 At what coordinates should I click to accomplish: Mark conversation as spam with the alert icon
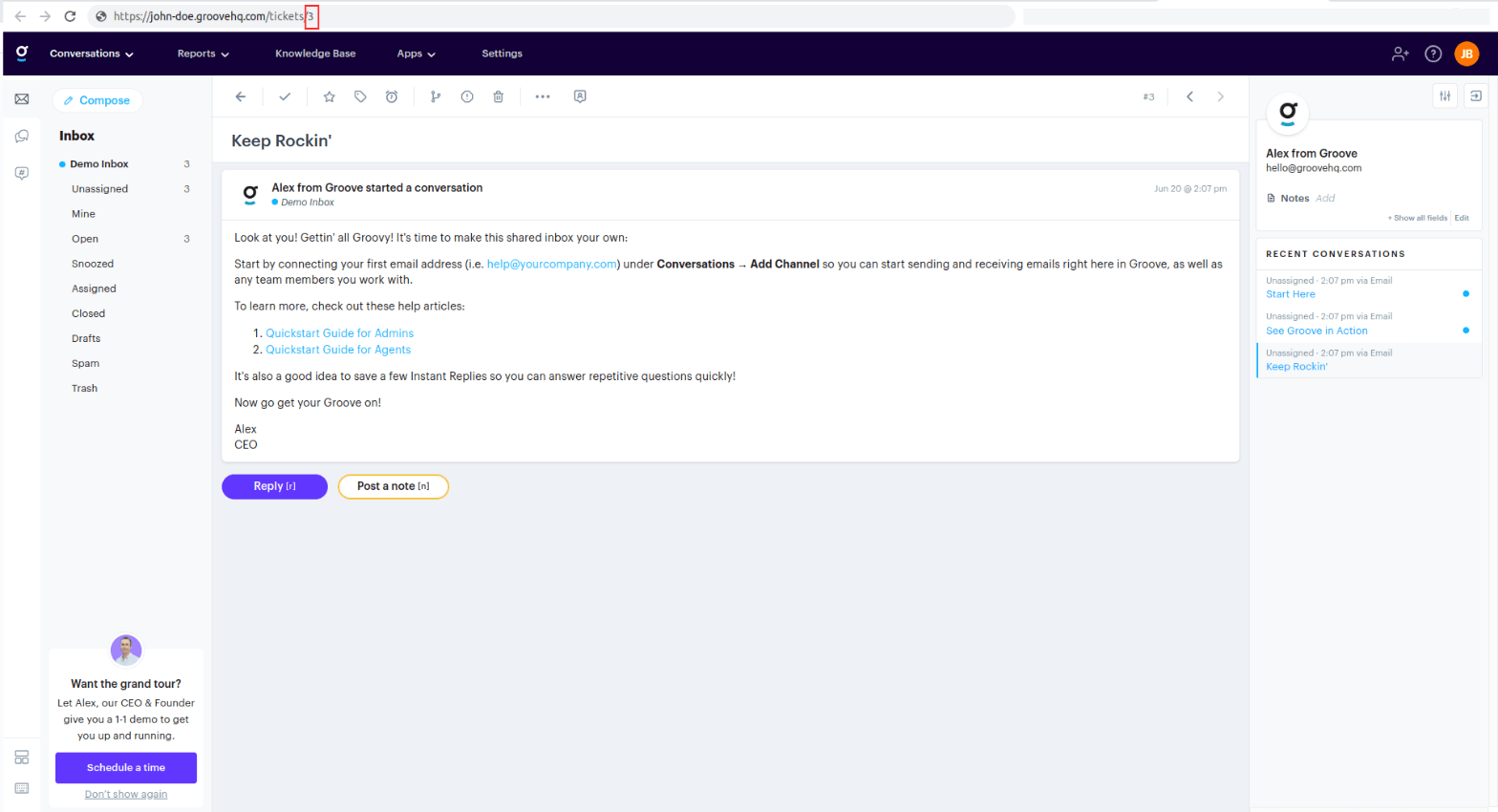(x=467, y=96)
